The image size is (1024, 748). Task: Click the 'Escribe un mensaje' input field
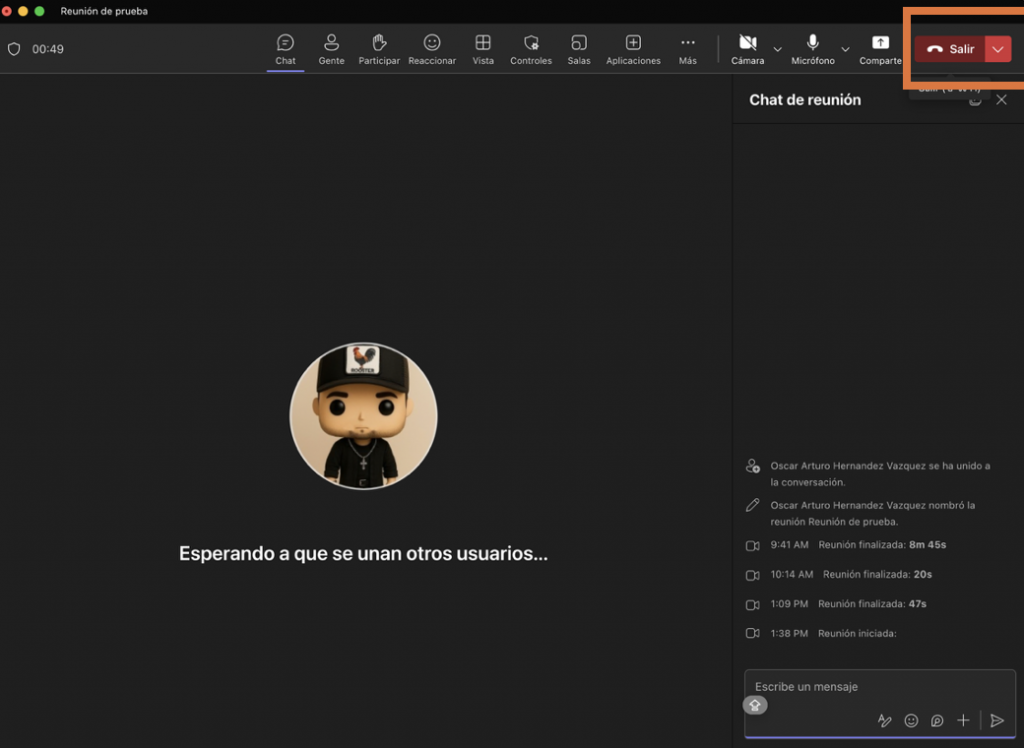pyautogui.click(x=860, y=687)
